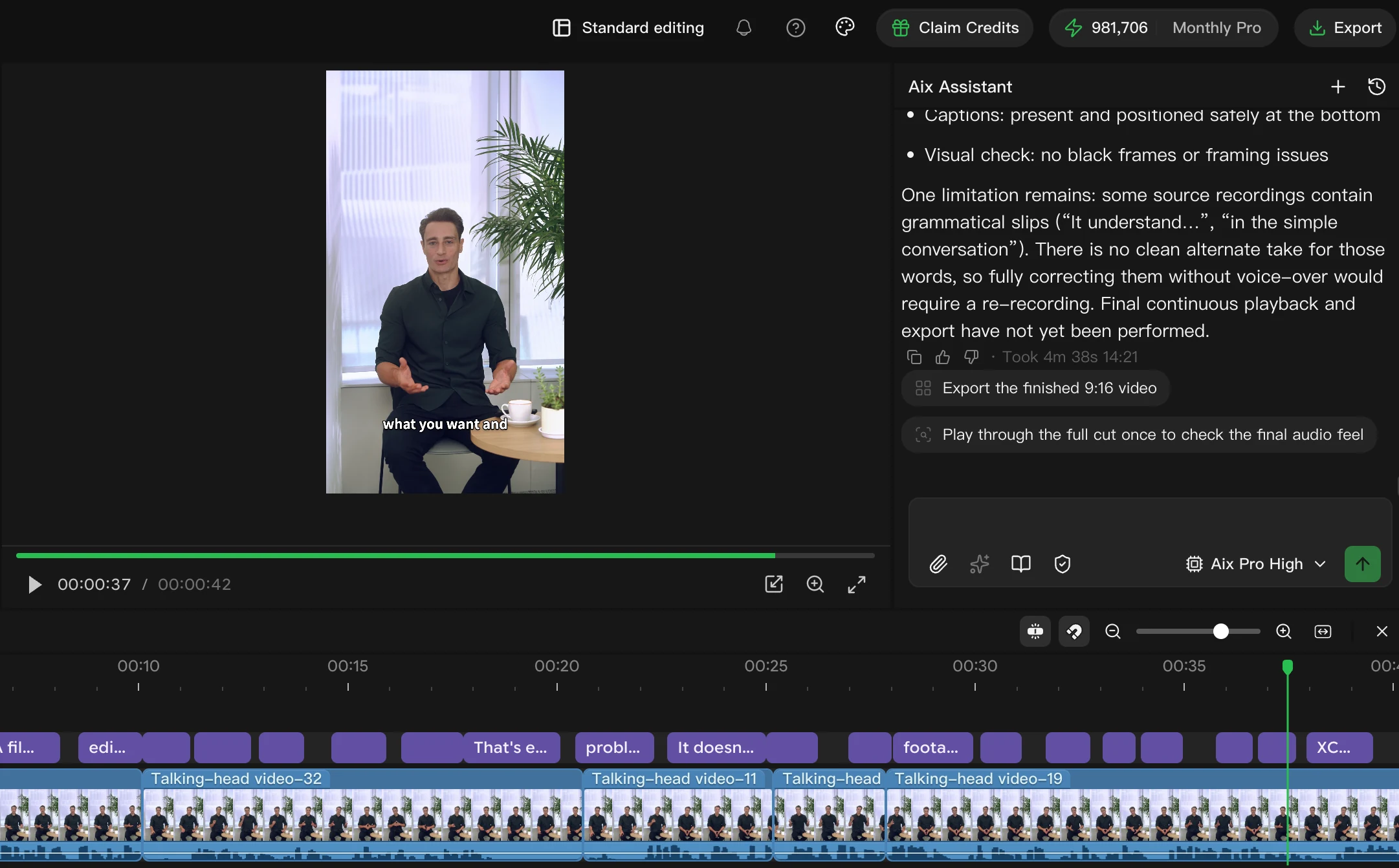Export the project via Export button
Viewport: 1399px width, 868px height.
pos(1346,28)
